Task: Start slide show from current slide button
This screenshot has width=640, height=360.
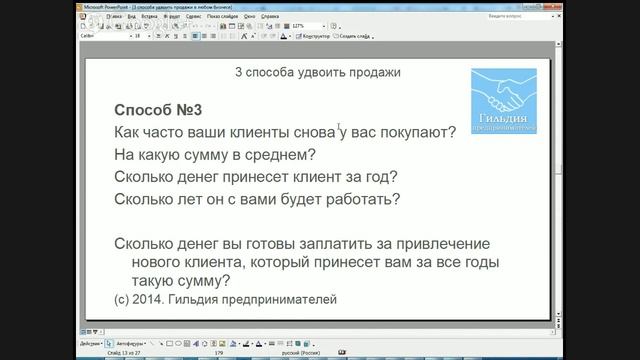Action: pyautogui.click(x=95, y=332)
